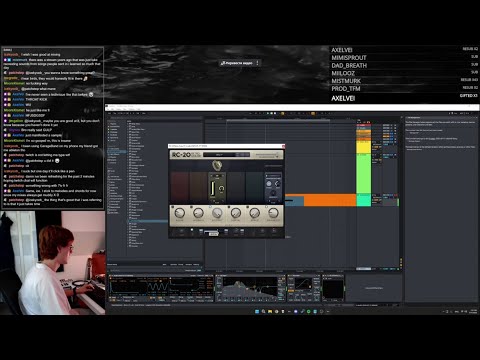The width and height of the screenshot is (480, 360).
Task: Open File Explorer from the taskbar
Action: pos(270,311)
